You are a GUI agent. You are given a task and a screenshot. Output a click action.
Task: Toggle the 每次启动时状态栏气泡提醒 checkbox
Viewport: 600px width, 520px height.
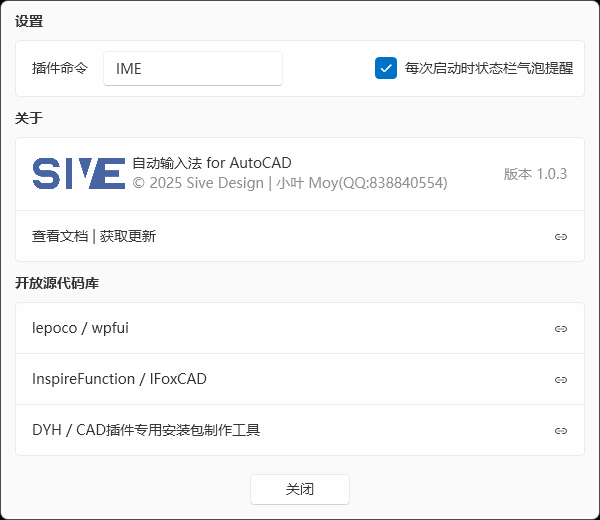[386, 68]
